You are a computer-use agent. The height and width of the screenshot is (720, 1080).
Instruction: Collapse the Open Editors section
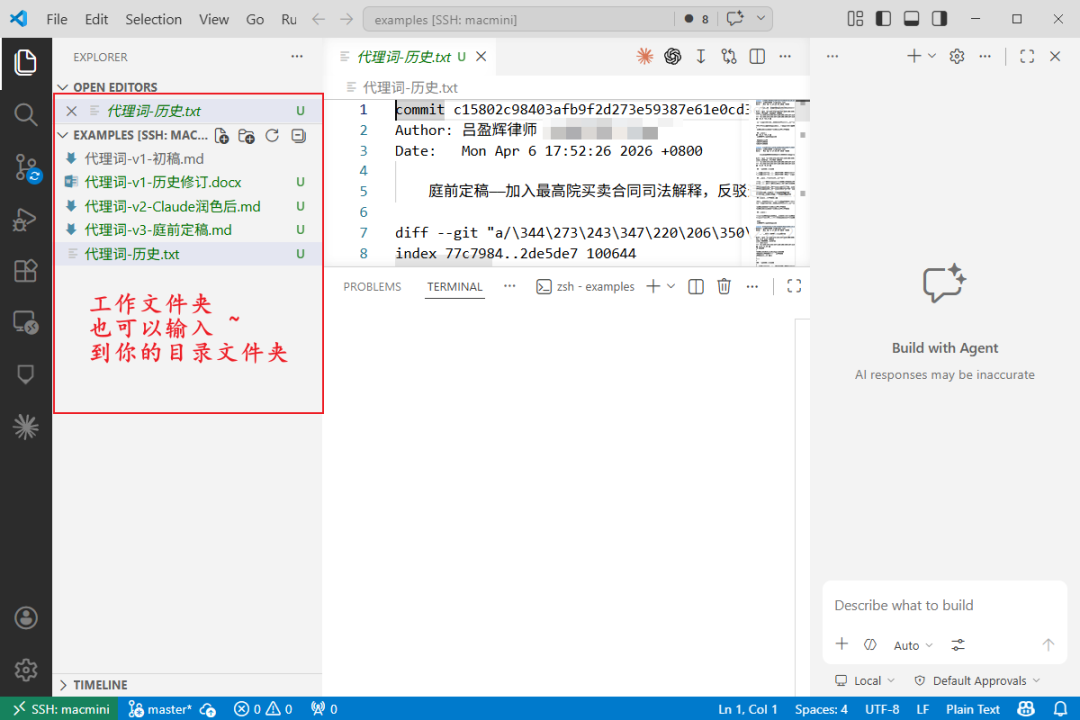[63, 88]
